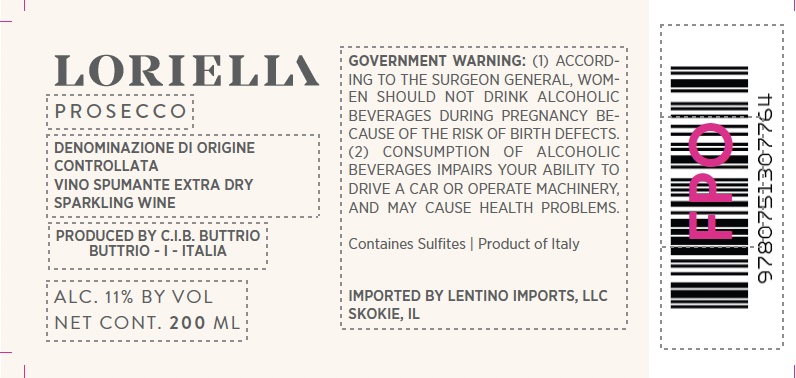Select the SKOKIE, IL text

[x=384, y=314]
